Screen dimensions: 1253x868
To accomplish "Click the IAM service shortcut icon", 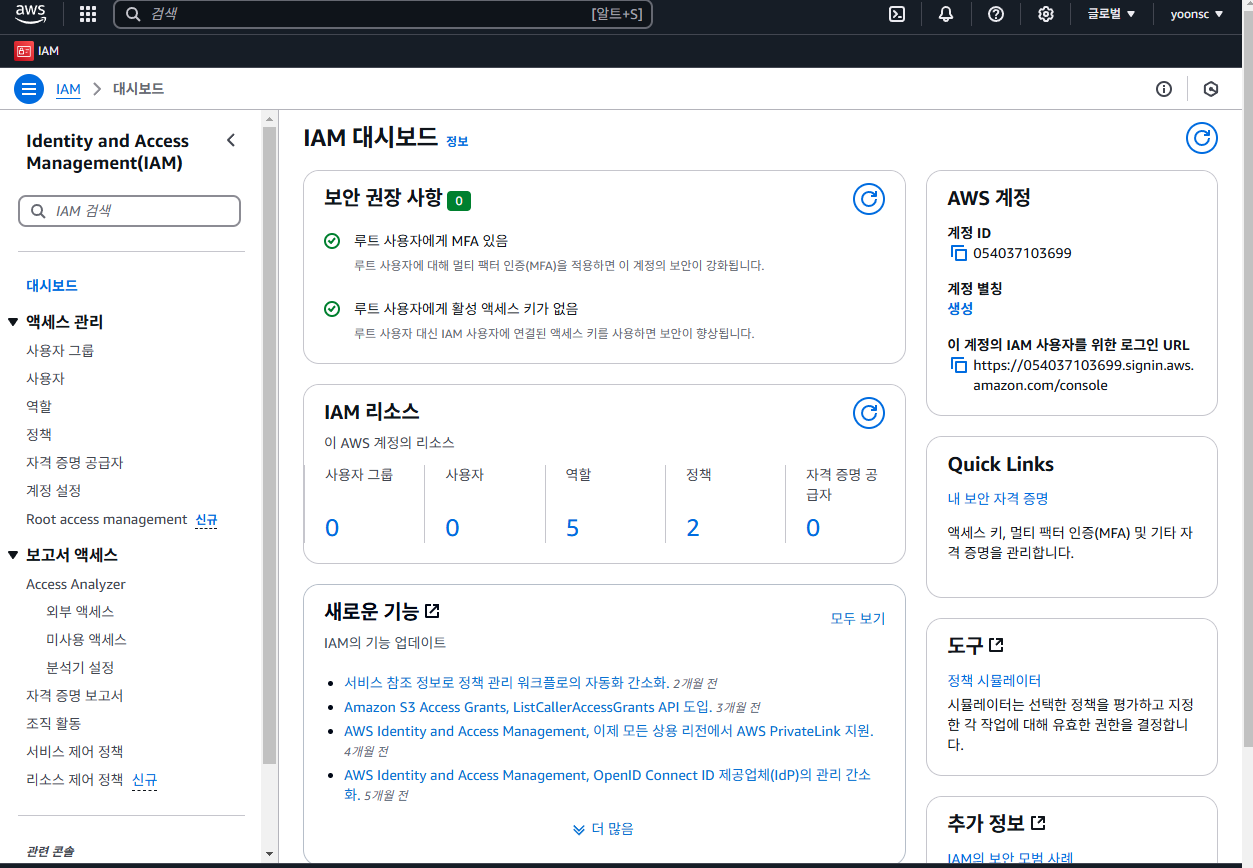I will [x=23, y=50].
